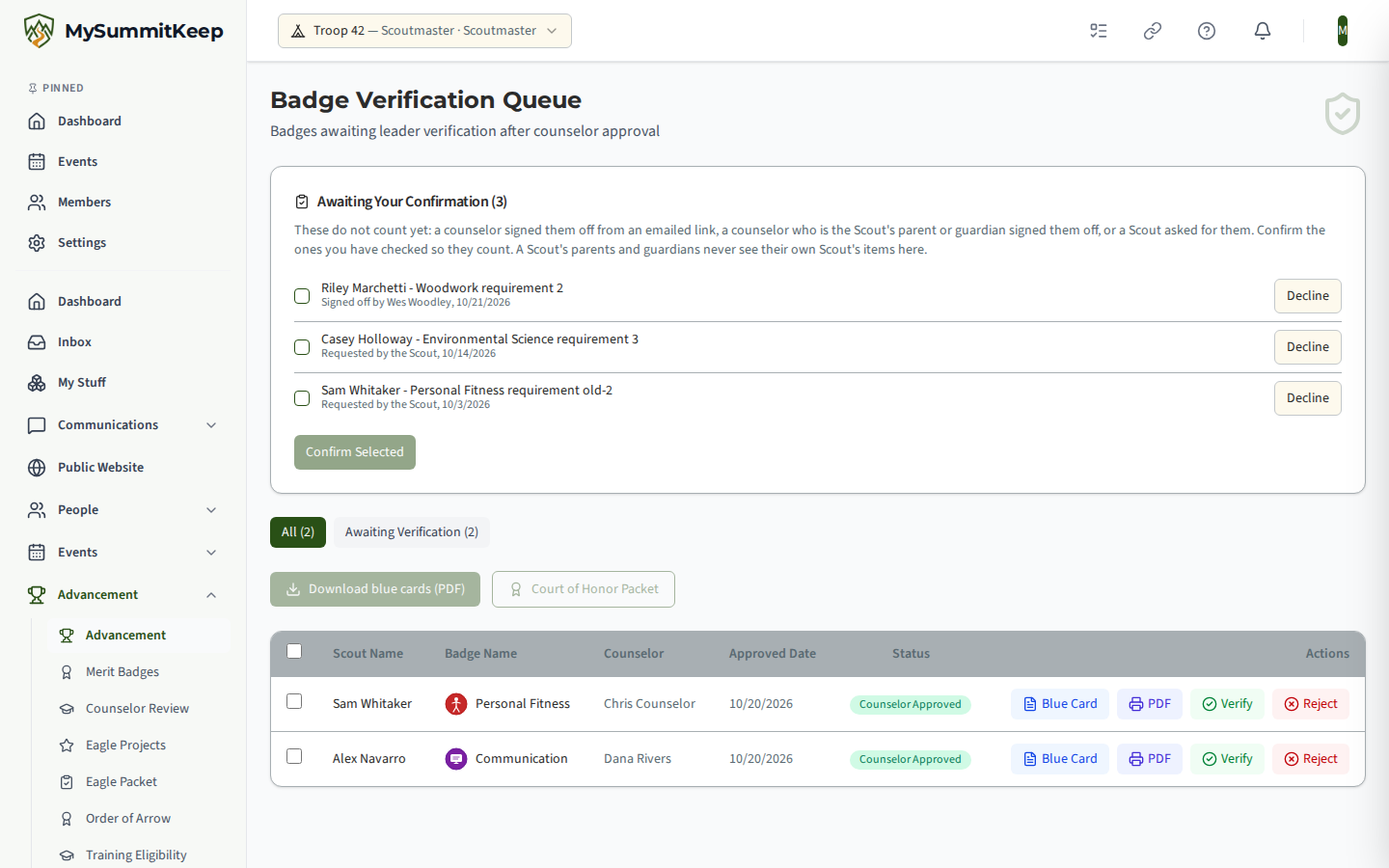Check Riley Marchetti Woodwork requirement checkbox
Viewport: 1389px width, 868px height.
[x=302, y=296]
